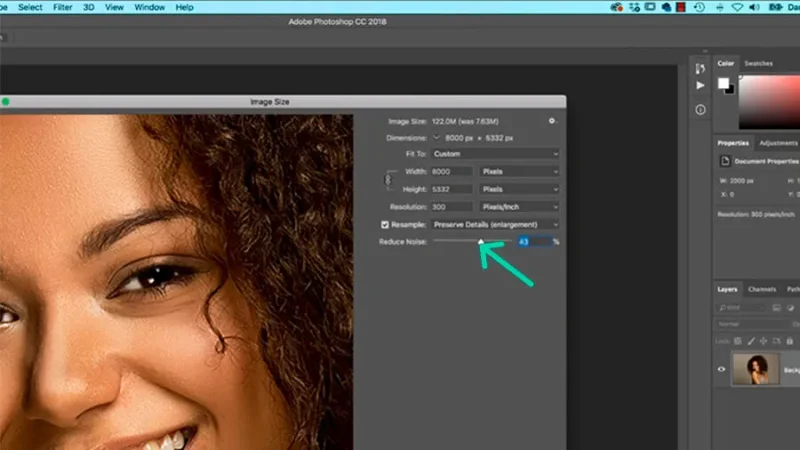Click the display mirroring menu bar icon
The width and height of the screenshot is (800, 450).
tap(650, 7)
